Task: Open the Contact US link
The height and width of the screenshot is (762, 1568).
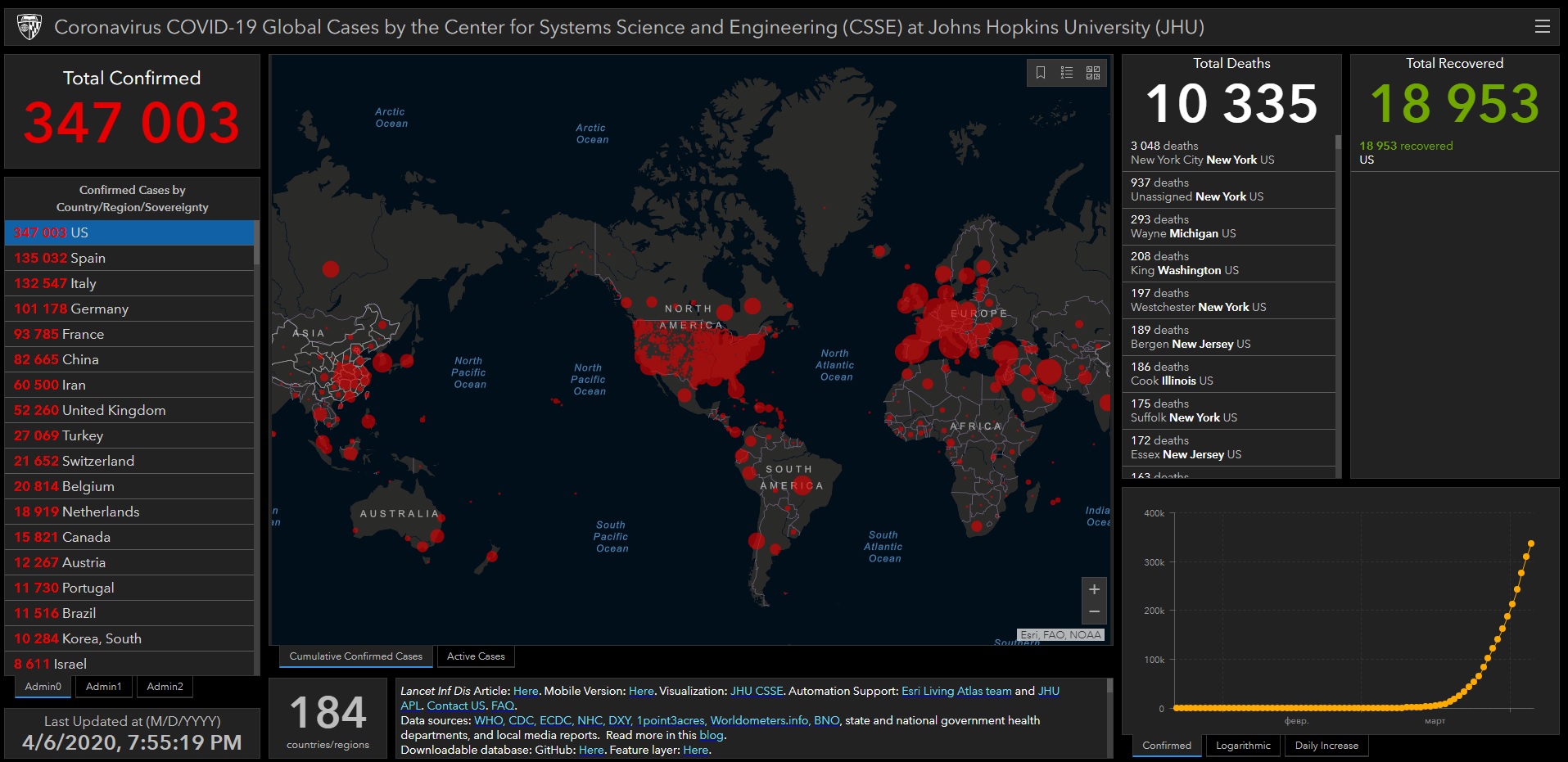Action: pos(456,706)
